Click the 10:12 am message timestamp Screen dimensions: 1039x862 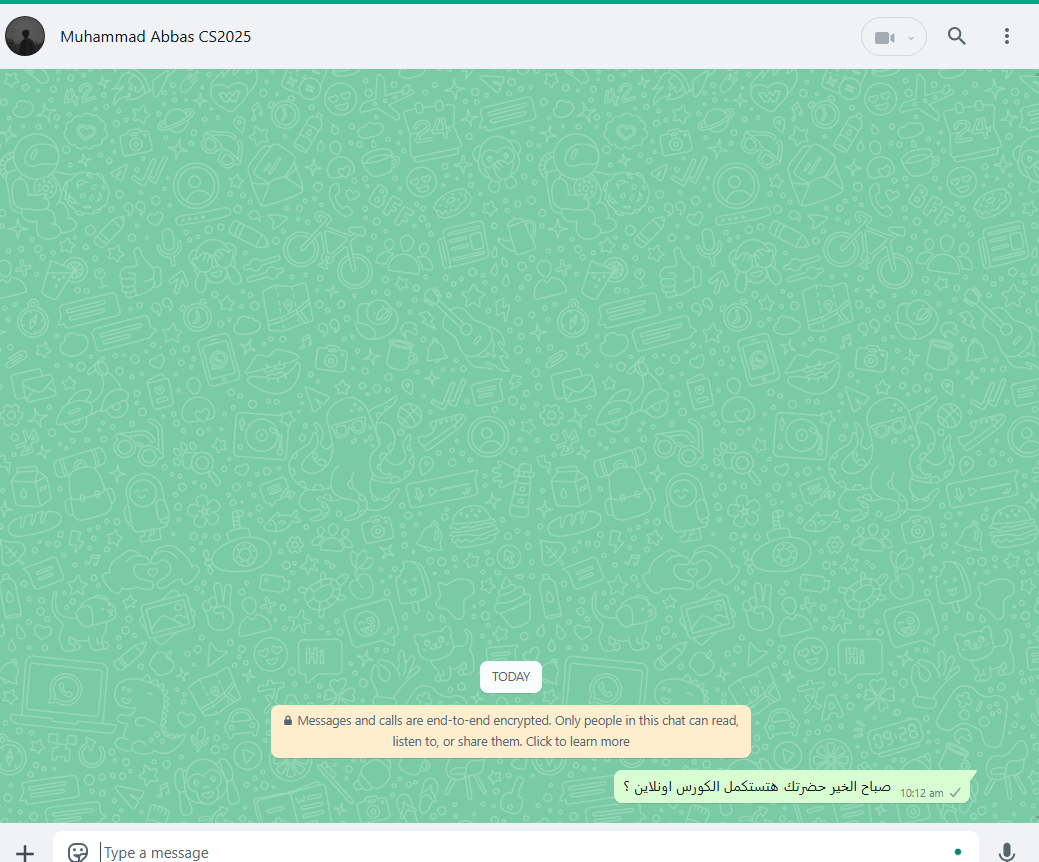(x=922, y=793)
